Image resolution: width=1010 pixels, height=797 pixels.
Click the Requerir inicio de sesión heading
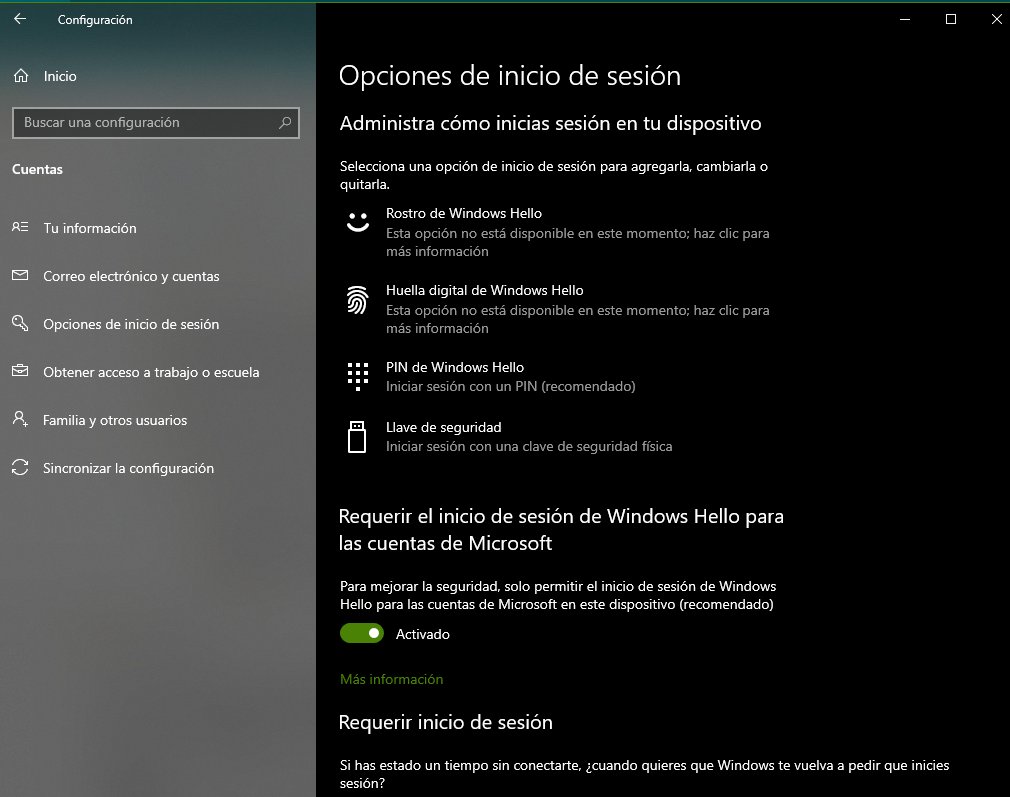coord(446,722)
